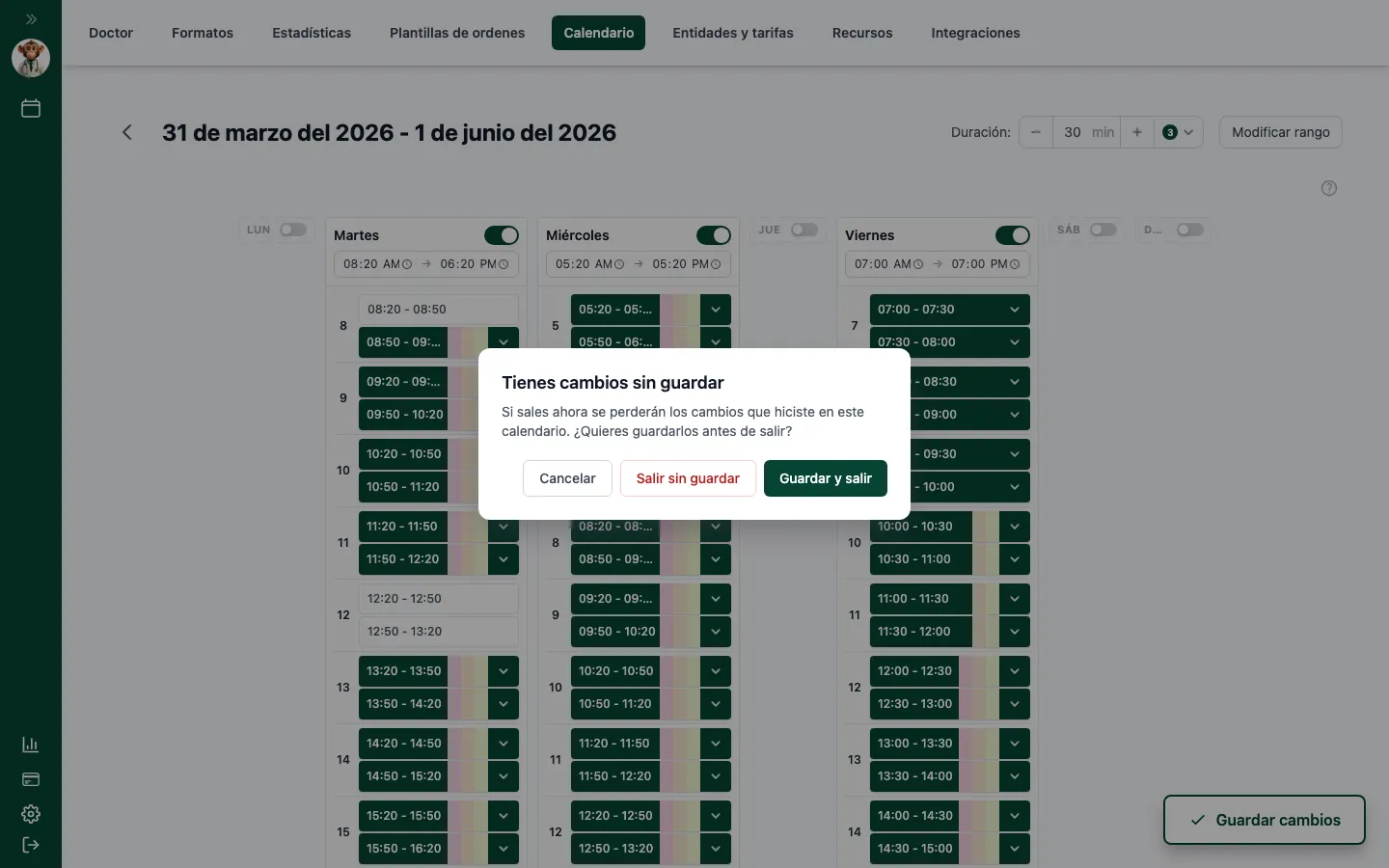Viewport: 1389px width, 868px height.
Task: Go back with the left arrow icon
Action: point(127,132)
